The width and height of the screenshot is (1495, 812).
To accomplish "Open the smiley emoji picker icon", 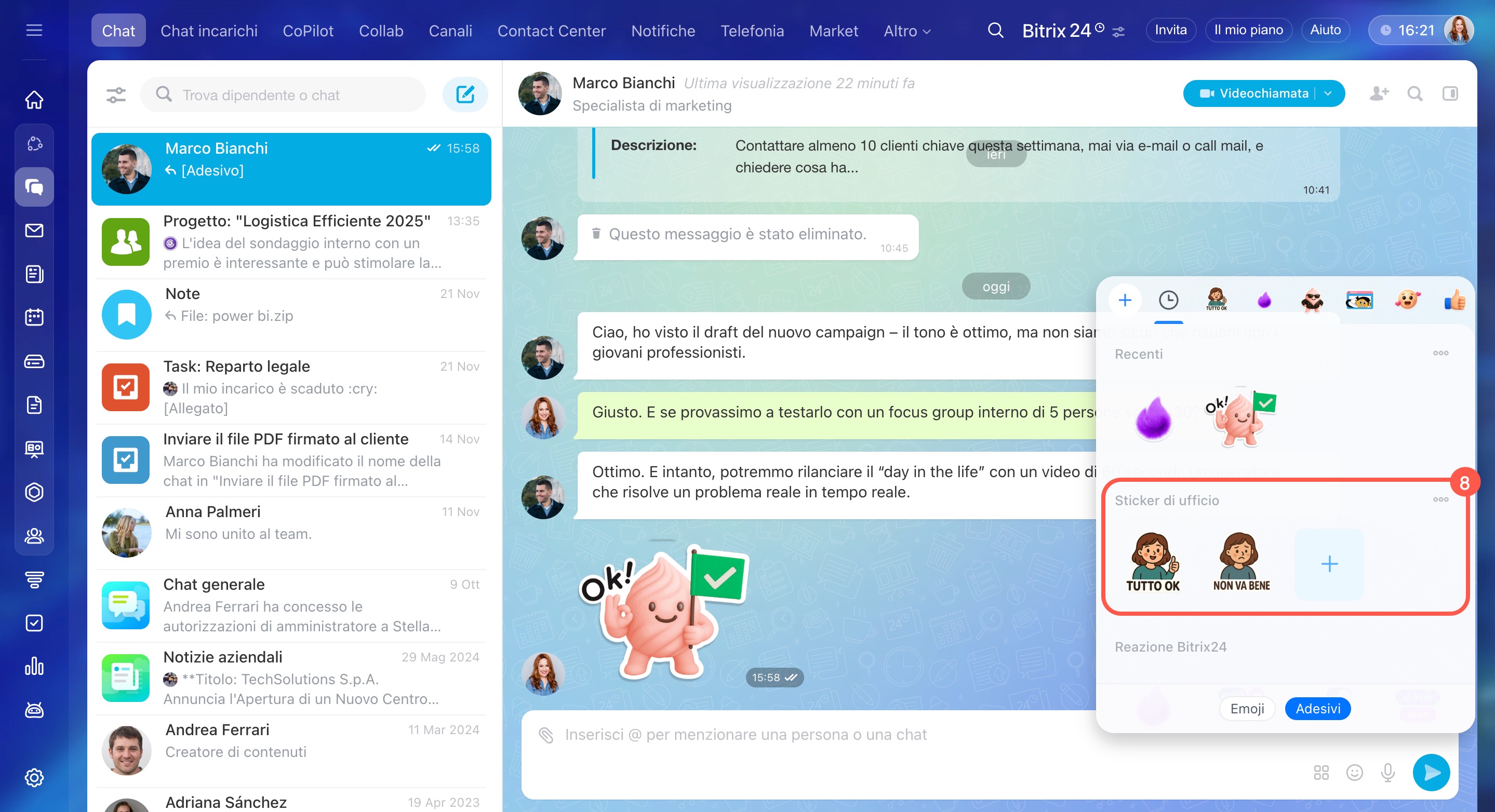I will pyautogui.click(x=1354, y=773).
